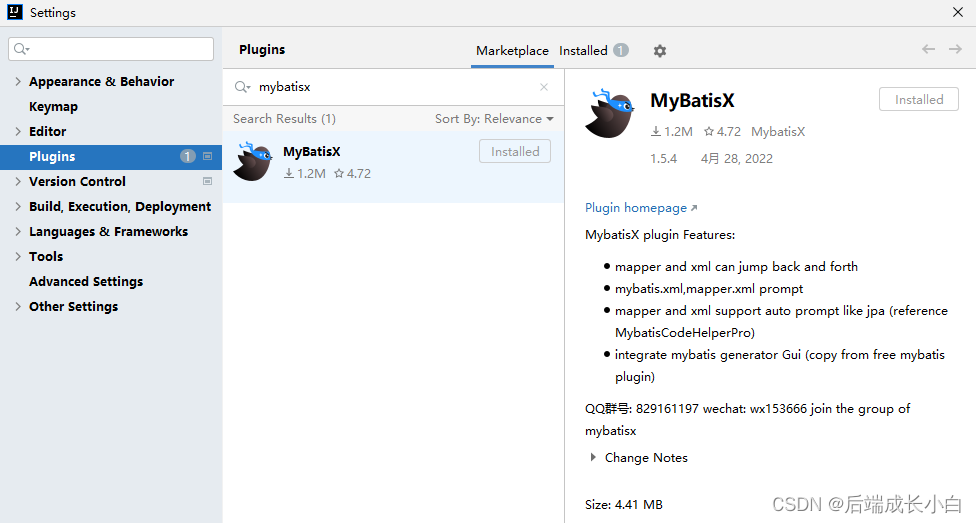Open the Sort By: Relevance dropdown
Screen dimensions: 976x523
point(494,119)
